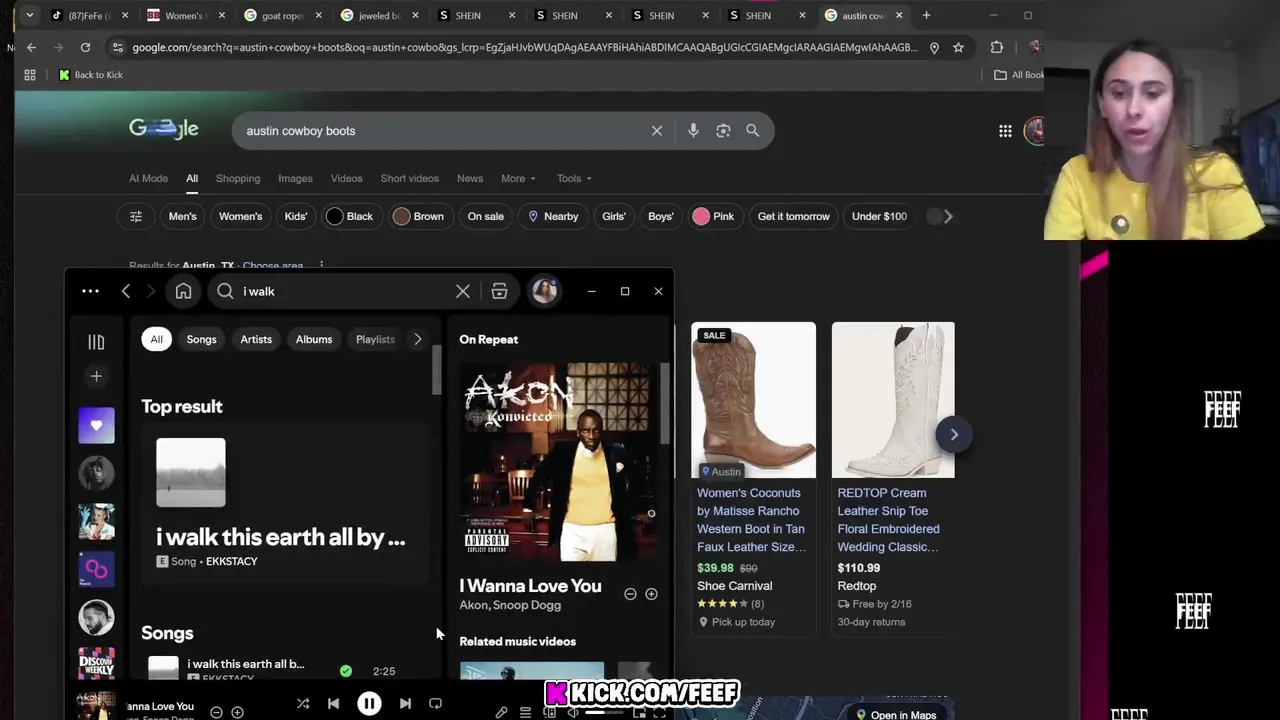This screenshot has width=1280, height=720.
Task: Switch to AI Mode
Action: tap(148, 178)
